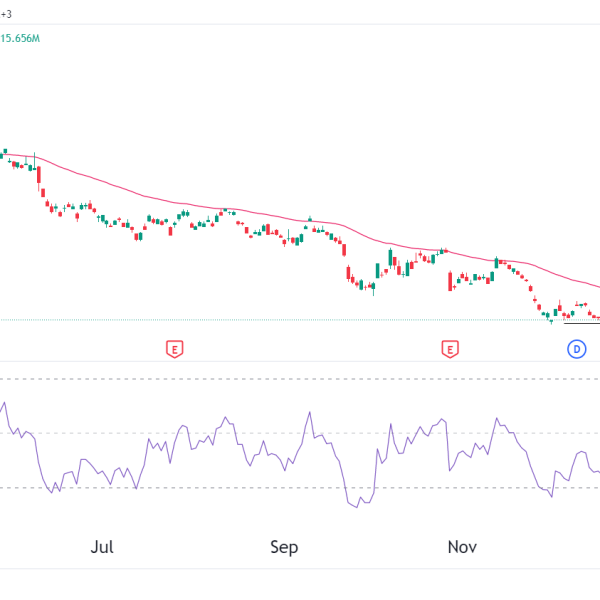Click the lowest RSI trough in late September
600x600 pixels.
coord(357,506)
